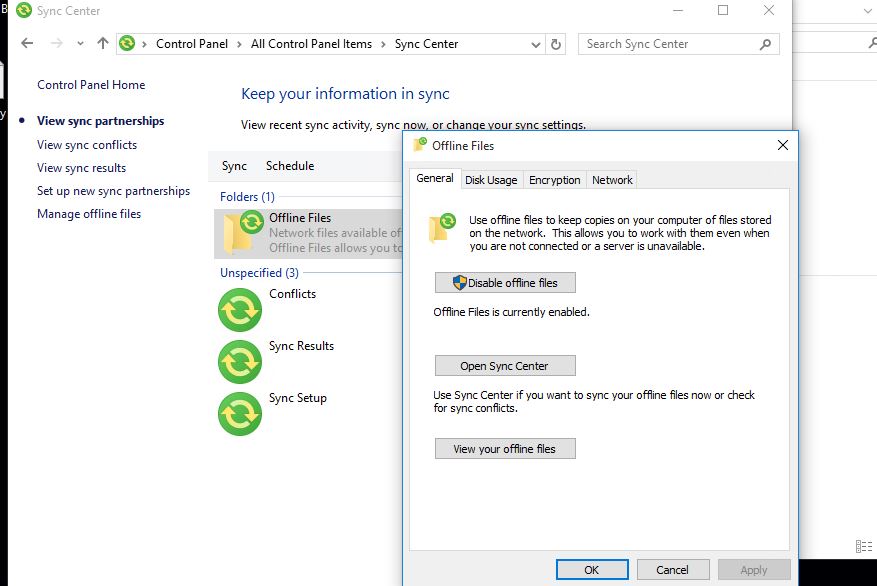Open View sync results link
The height and width of the screenshot is (586, 877).
(x=82, y=168)
